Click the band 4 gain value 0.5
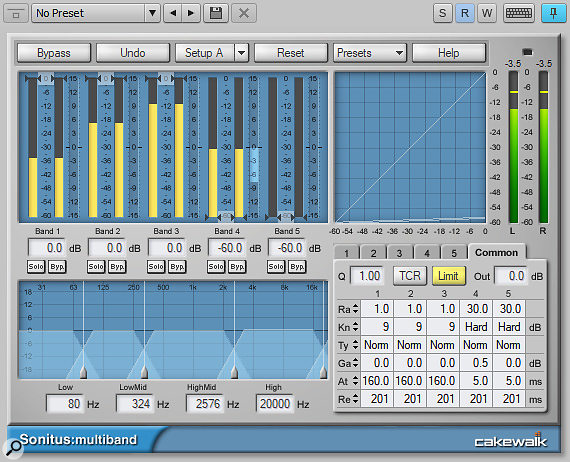 476,363
